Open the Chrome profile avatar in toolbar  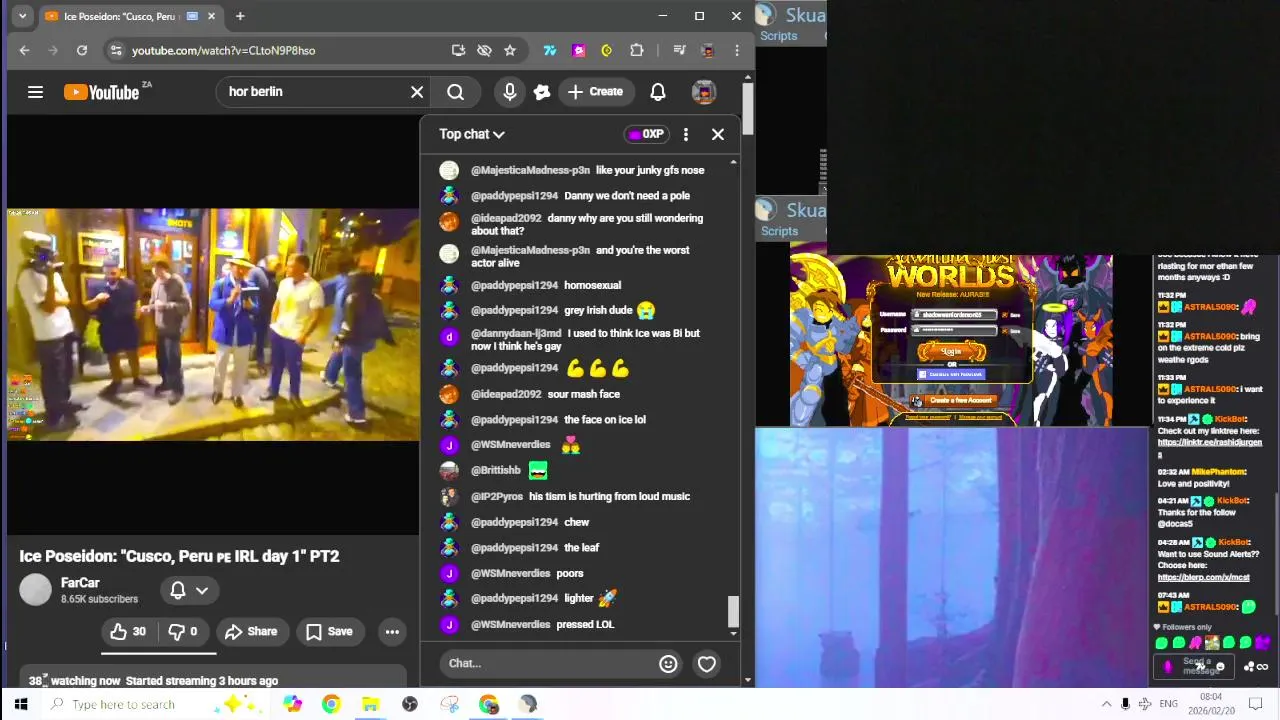(708, 50)
